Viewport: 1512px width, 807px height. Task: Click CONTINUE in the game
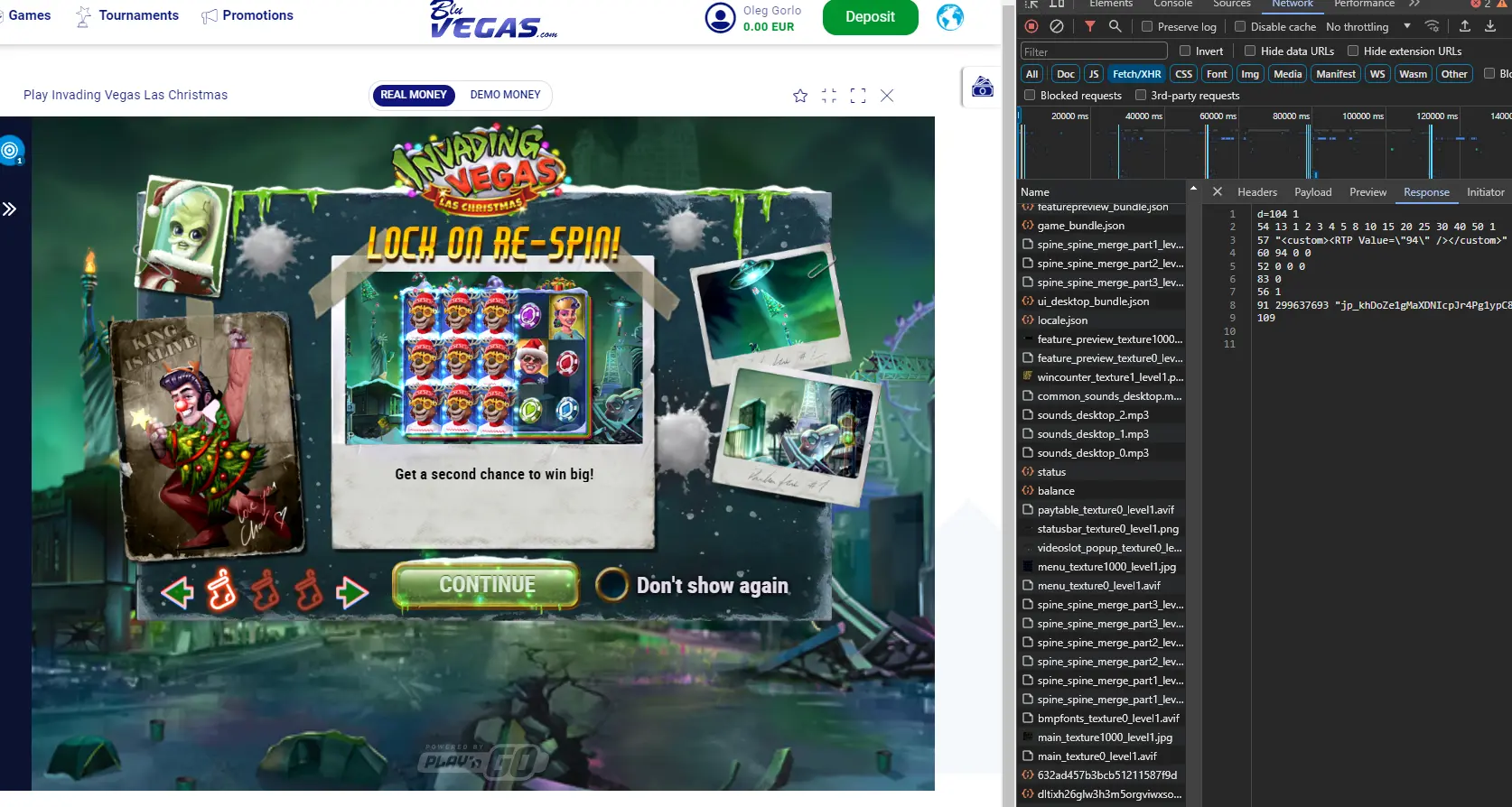[487, 585]
